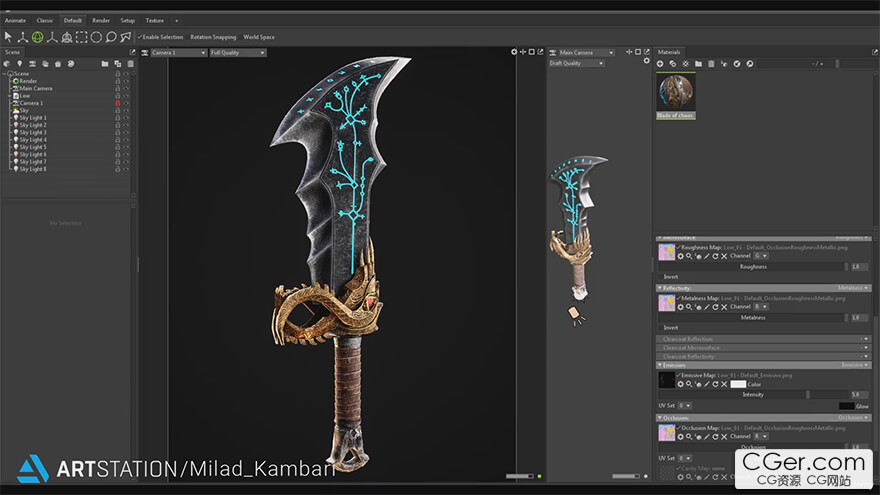This screenshot has height=495, width=880.
Task: Add a new workspace tab with plus
Action: pos(177,21)
